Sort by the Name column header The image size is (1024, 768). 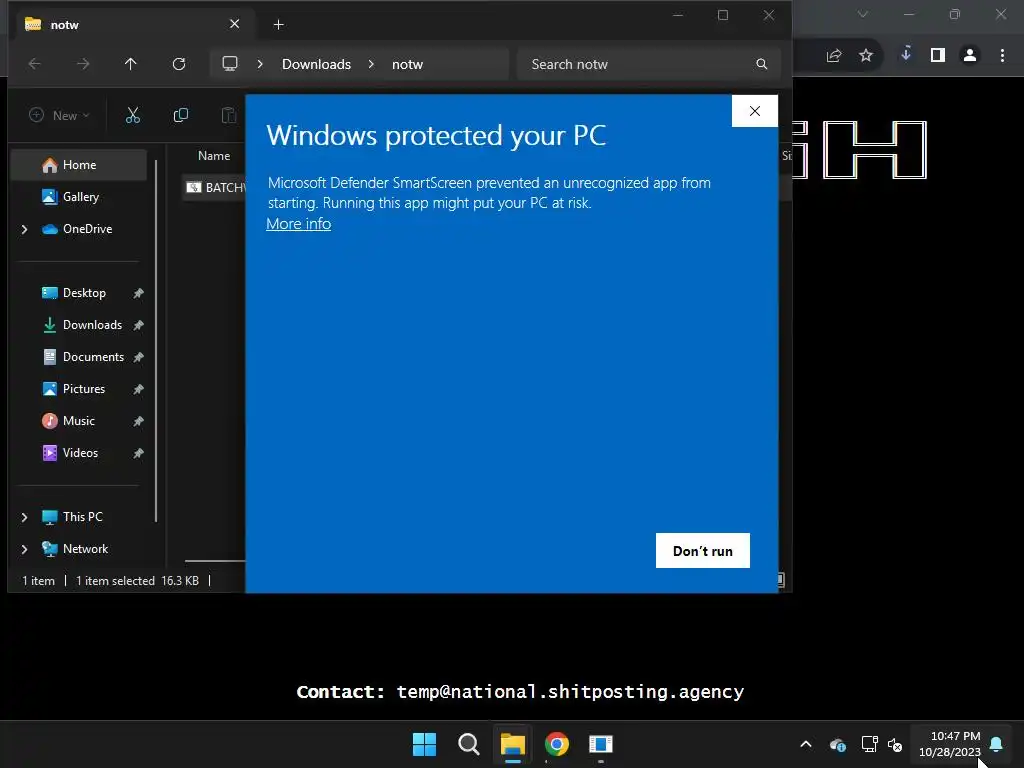214,155
